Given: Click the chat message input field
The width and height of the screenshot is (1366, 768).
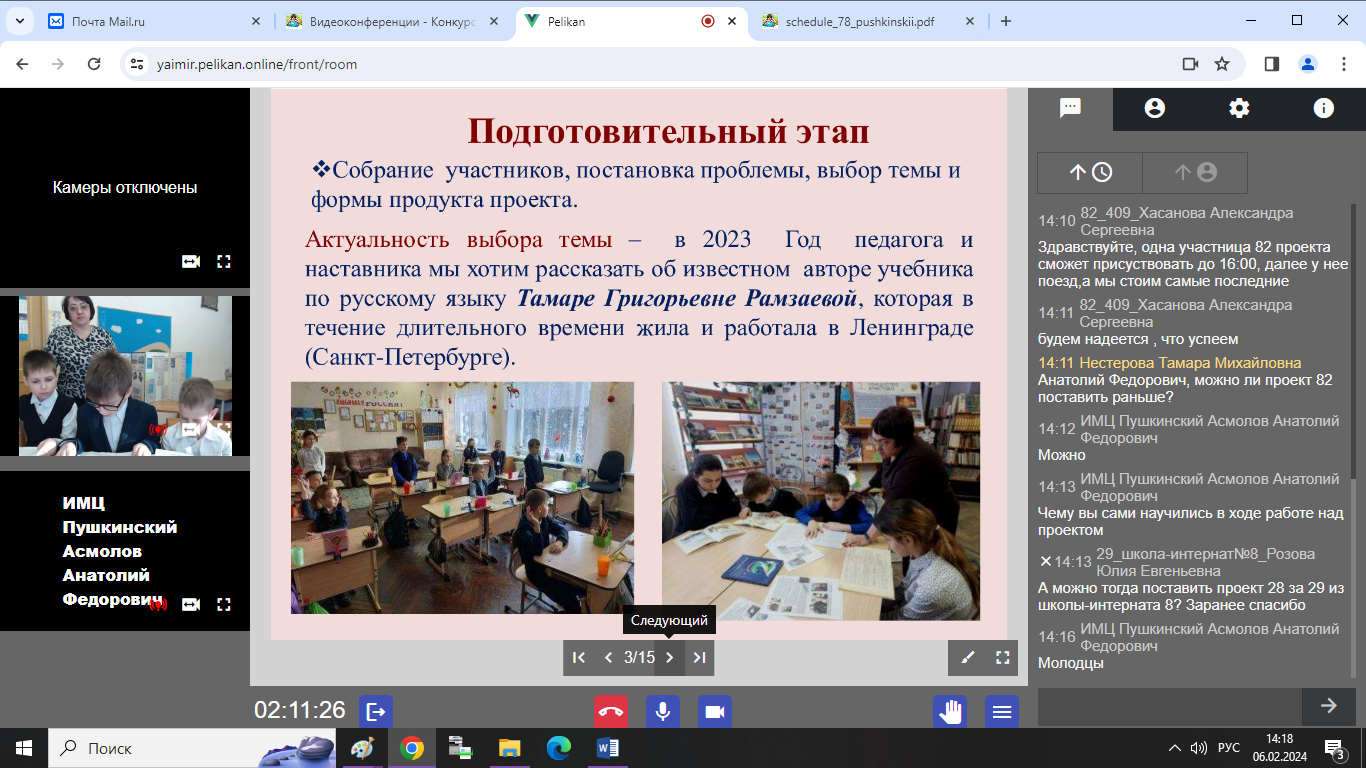Looking at the screenshot, I should (1170, 706).
